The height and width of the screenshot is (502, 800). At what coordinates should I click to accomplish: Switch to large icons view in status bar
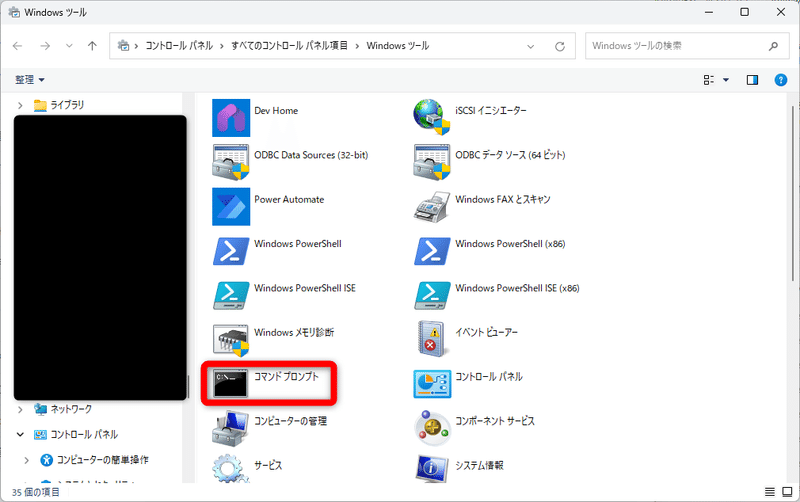(787, 492)
